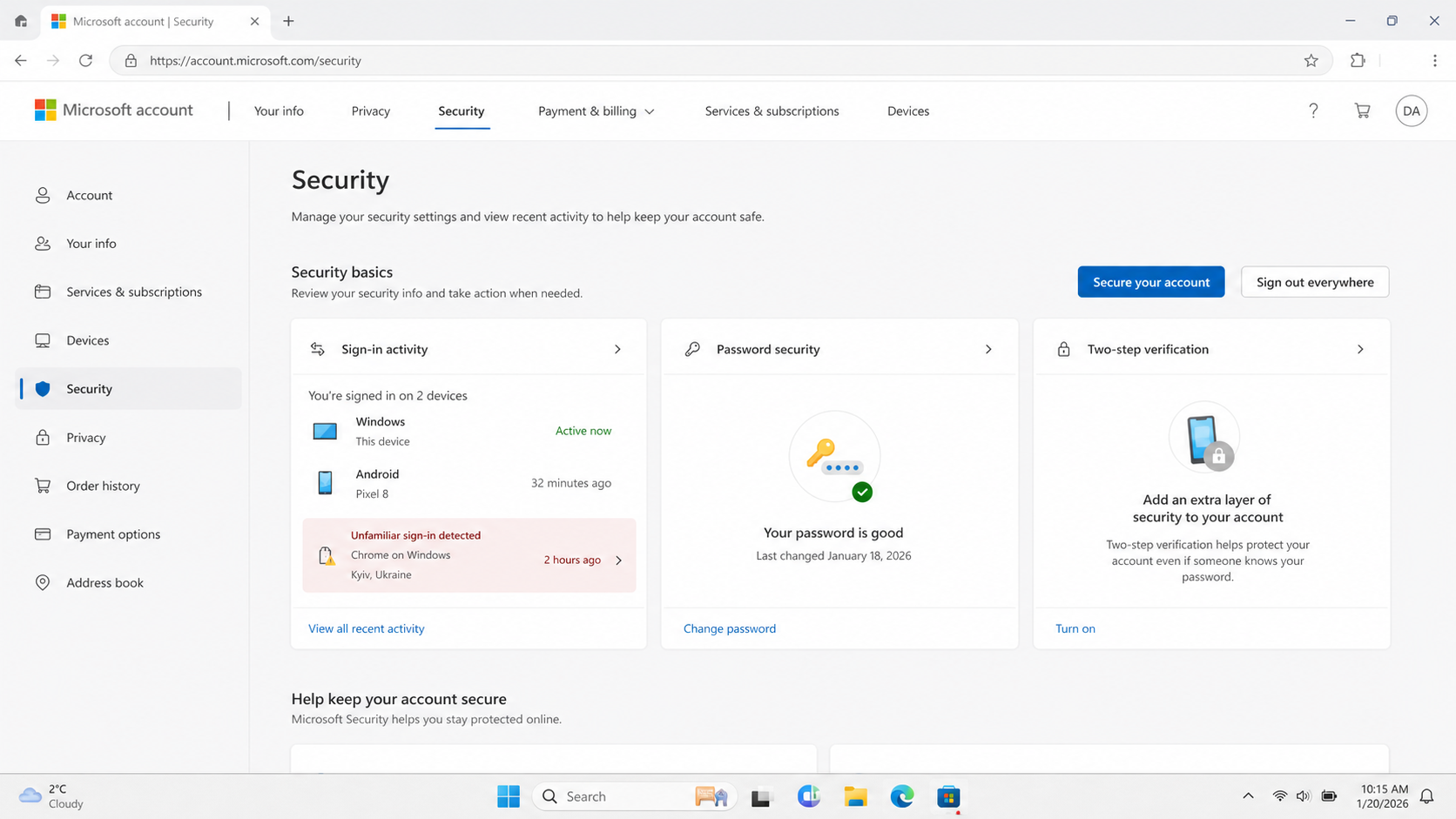Screen dimensions: 1456x819
Task: Open the browser extensions puzzle icon
Action: pos(1357,60)
